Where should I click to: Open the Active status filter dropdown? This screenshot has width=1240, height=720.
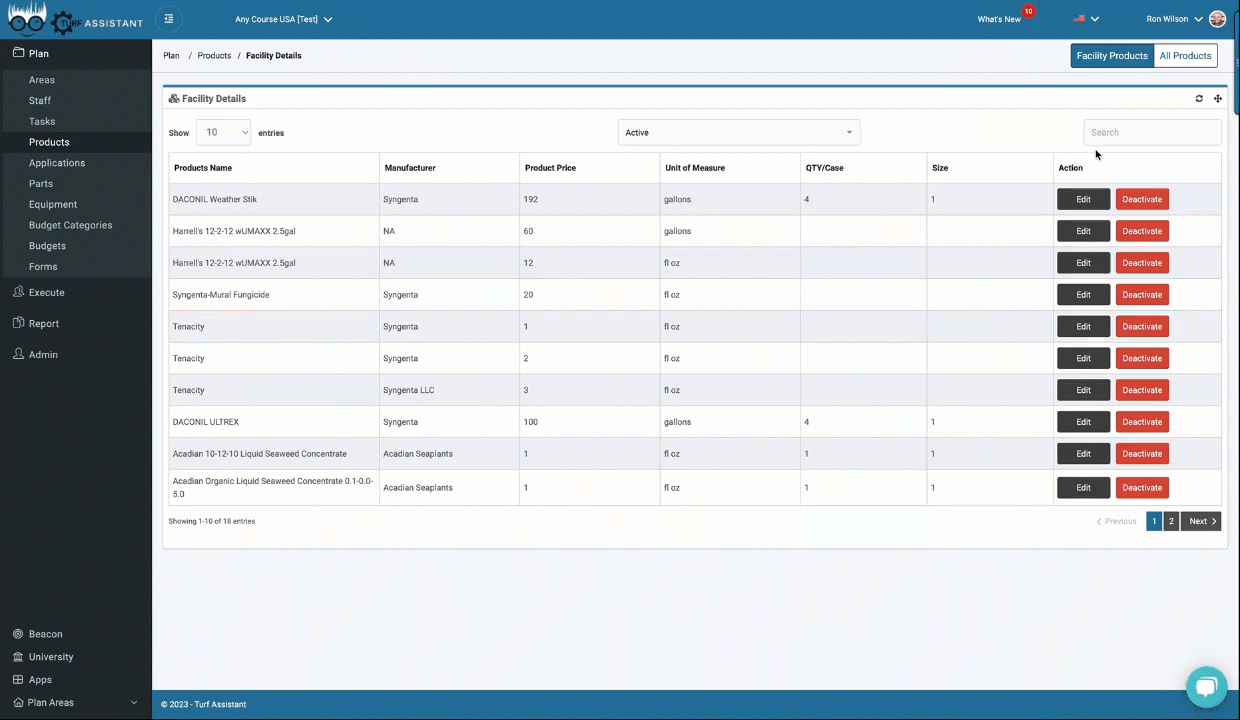click(738, 132)
